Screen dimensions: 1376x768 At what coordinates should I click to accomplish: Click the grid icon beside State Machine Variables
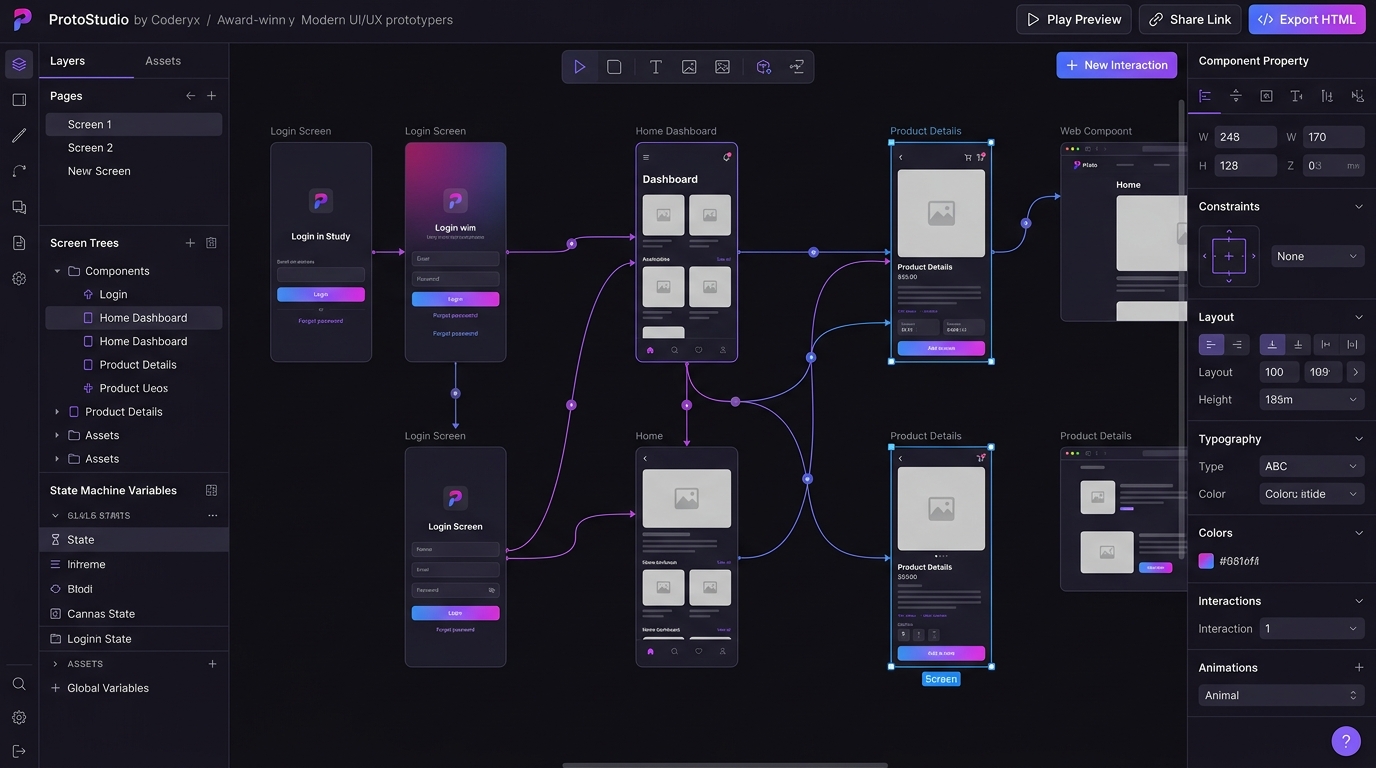211,490
